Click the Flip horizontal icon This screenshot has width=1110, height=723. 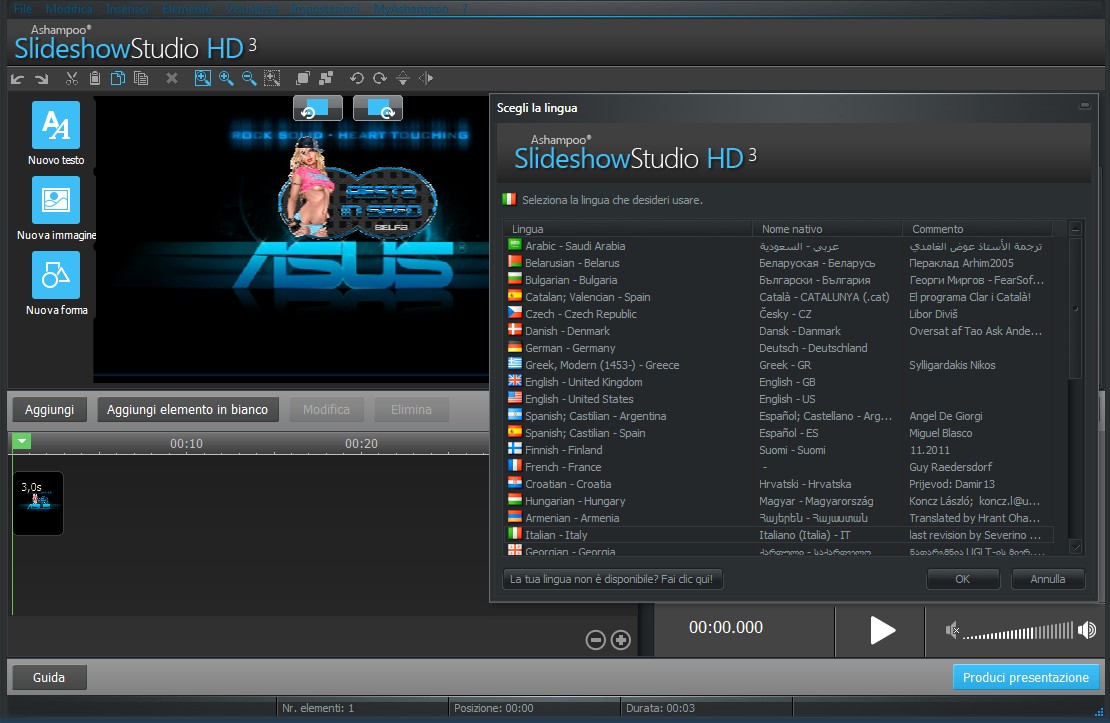click(426, 79)
